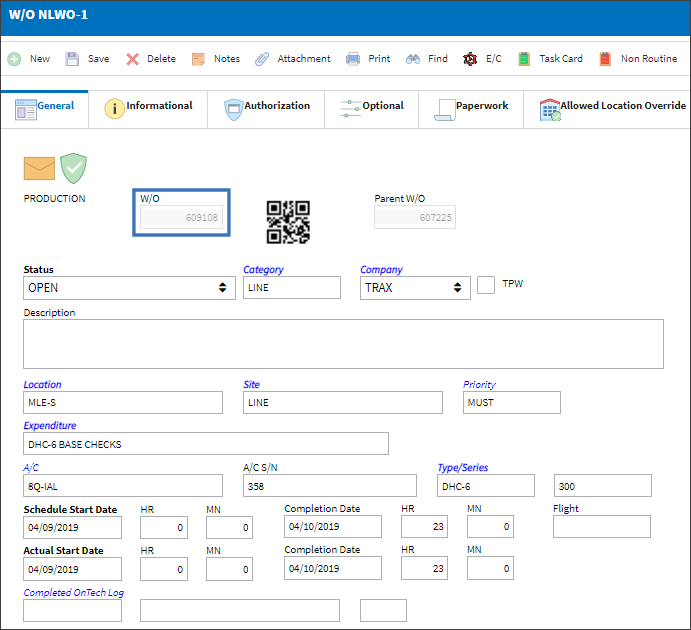The image size is (691, 630).
Task: Click the A/C field 8Q-IAL
Action: [123, 485]
